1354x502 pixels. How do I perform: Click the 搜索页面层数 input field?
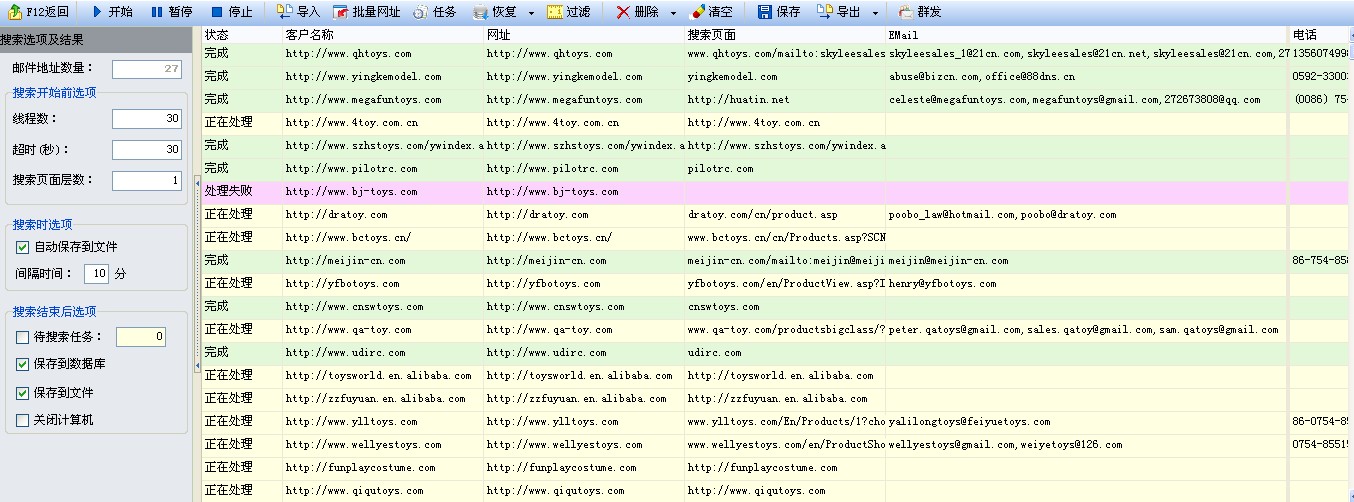click(147, 181)
